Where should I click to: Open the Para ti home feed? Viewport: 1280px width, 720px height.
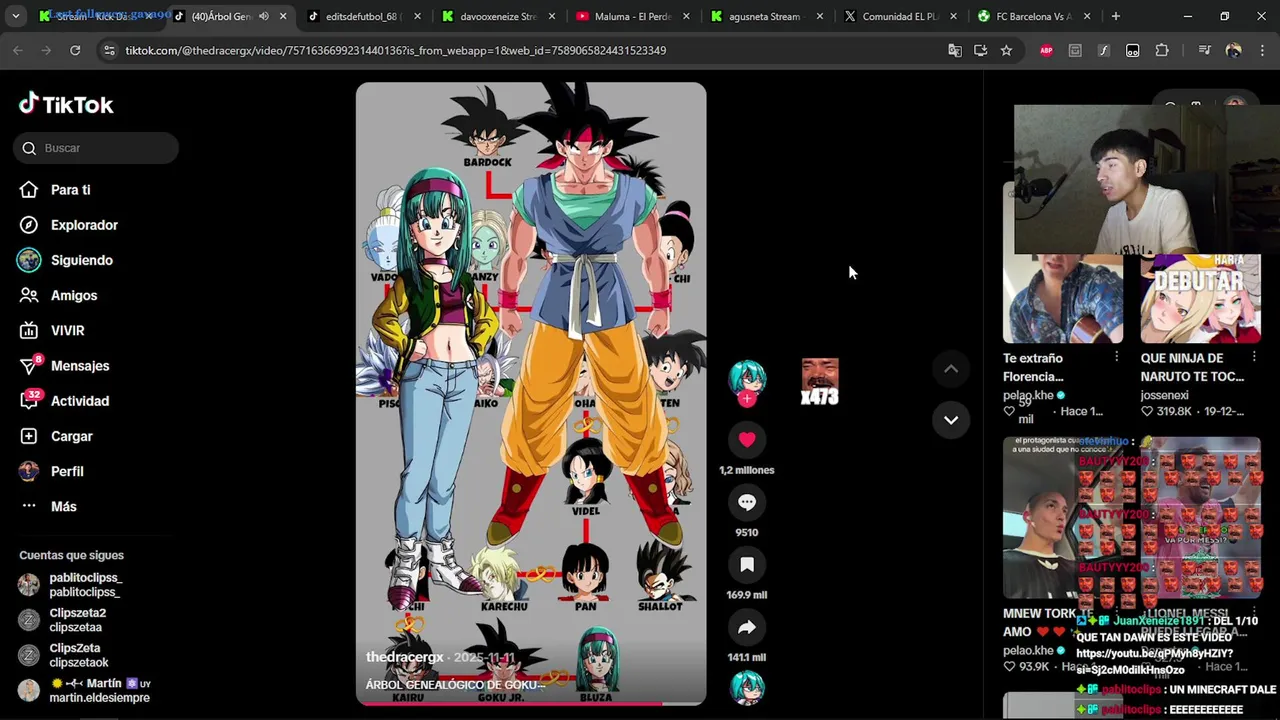tap(70, 190)
